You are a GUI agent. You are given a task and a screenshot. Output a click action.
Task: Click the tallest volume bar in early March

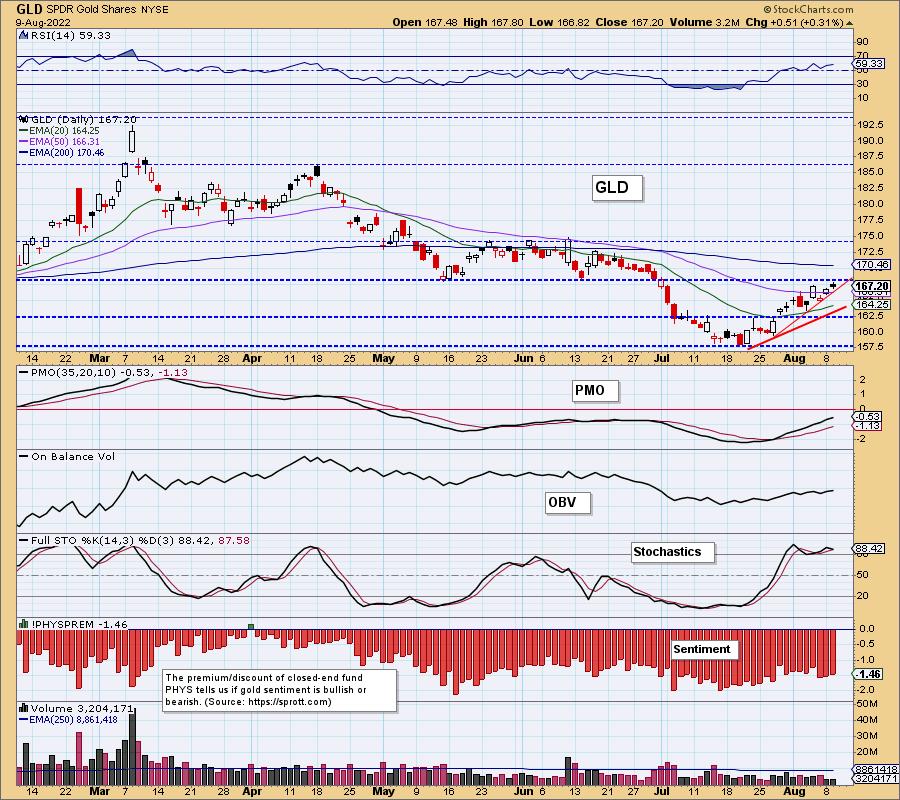click(133, 748)
